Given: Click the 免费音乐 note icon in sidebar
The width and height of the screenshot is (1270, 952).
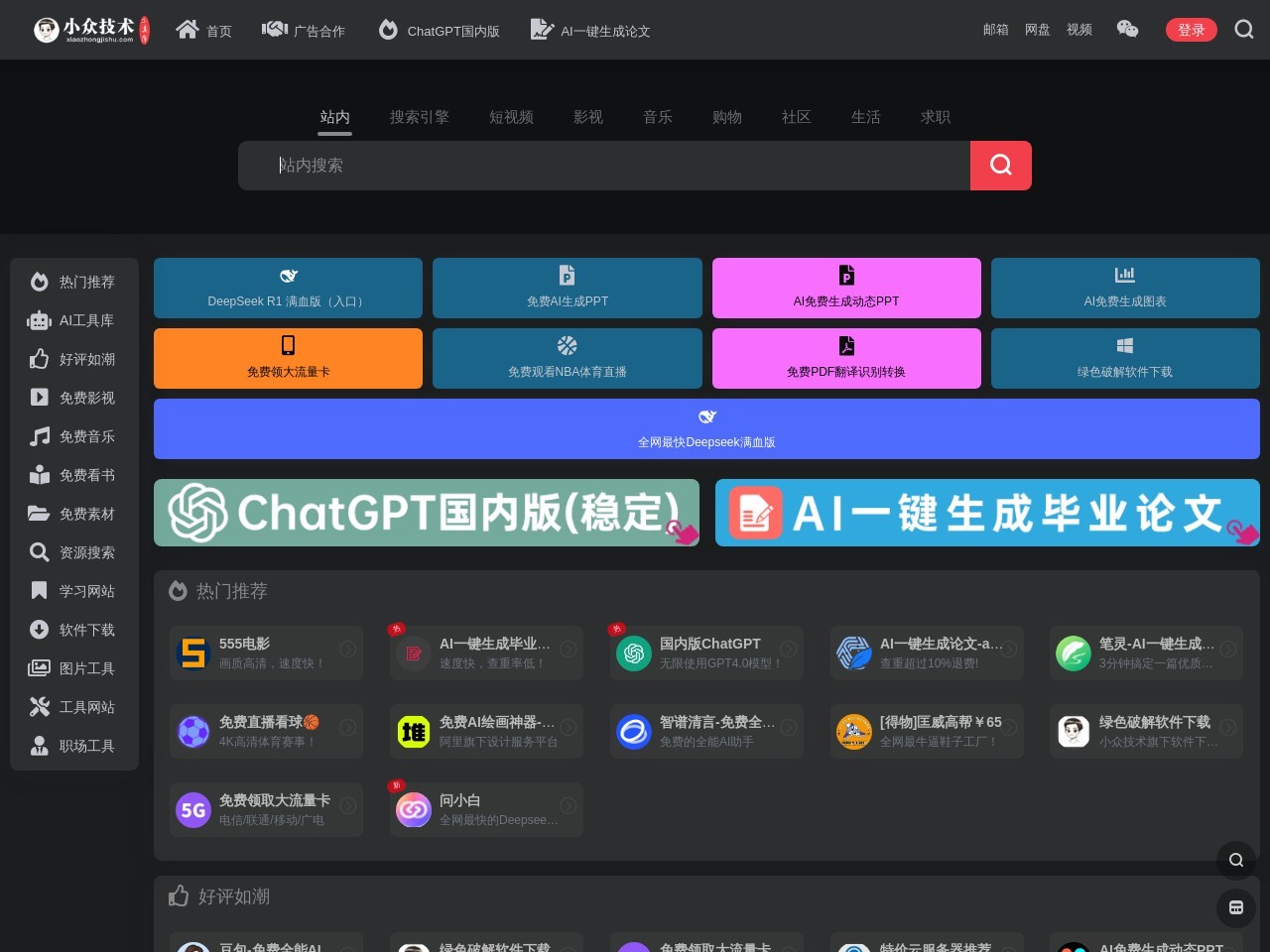Looking at the screenshot, I should point(39,436).
